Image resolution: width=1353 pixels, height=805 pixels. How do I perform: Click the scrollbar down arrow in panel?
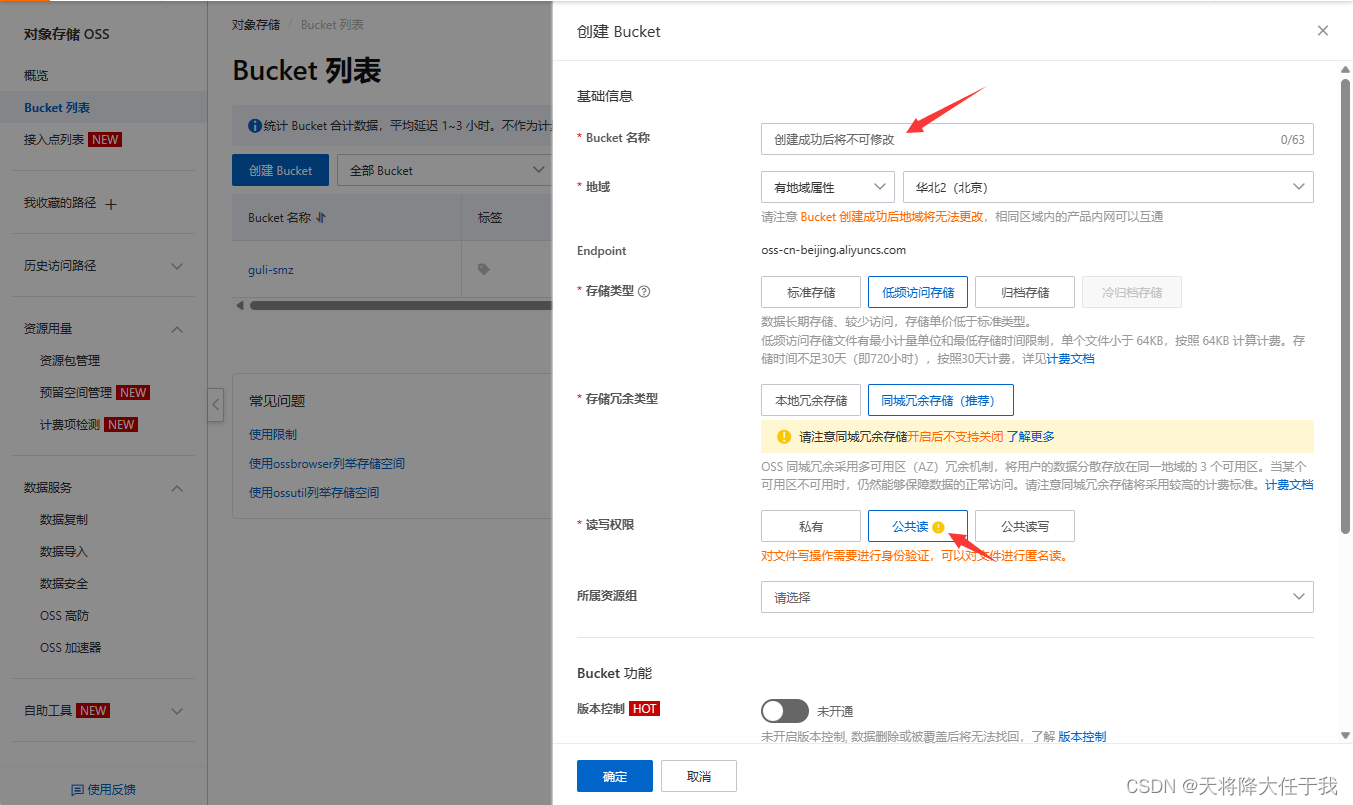[x=1345, y=736]
